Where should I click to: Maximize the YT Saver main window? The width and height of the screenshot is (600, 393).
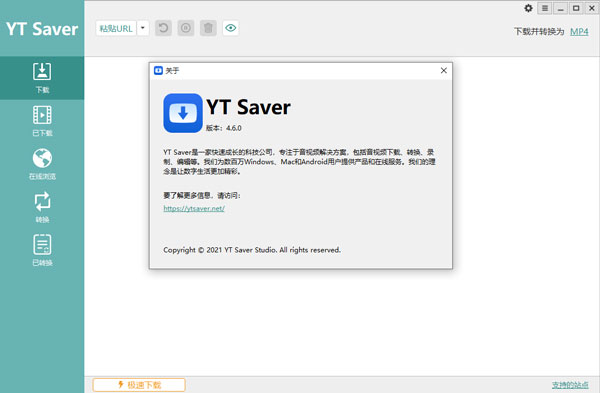pos(576,8)
